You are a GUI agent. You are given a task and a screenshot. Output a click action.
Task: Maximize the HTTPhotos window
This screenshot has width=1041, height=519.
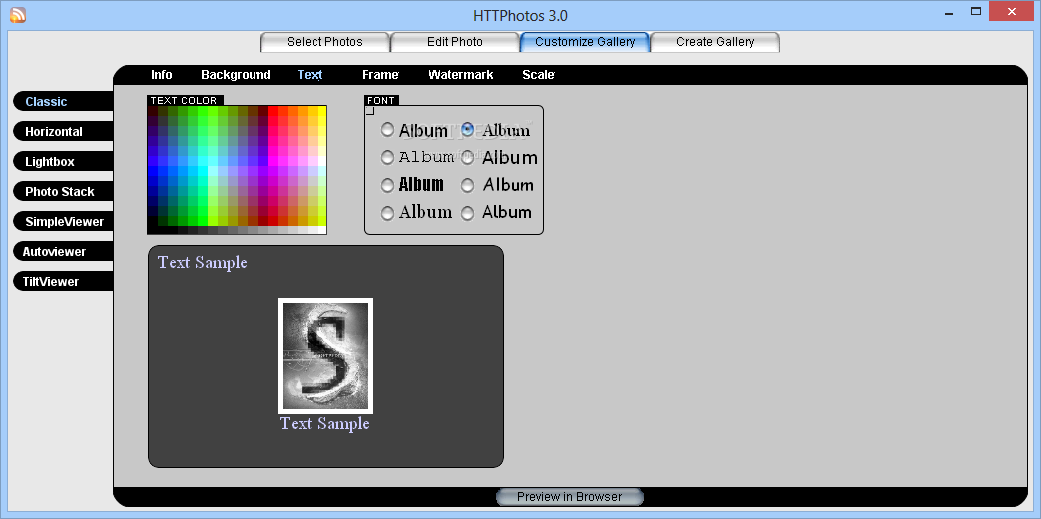click(976, 11)
